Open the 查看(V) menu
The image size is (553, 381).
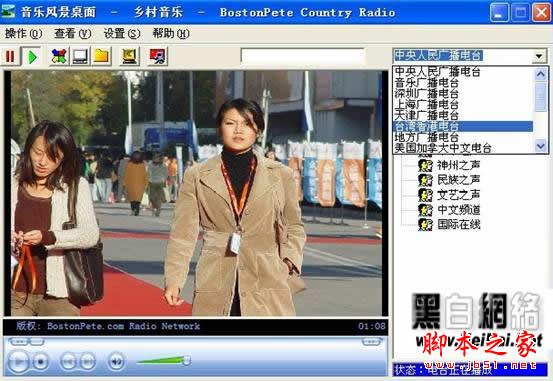72,34
